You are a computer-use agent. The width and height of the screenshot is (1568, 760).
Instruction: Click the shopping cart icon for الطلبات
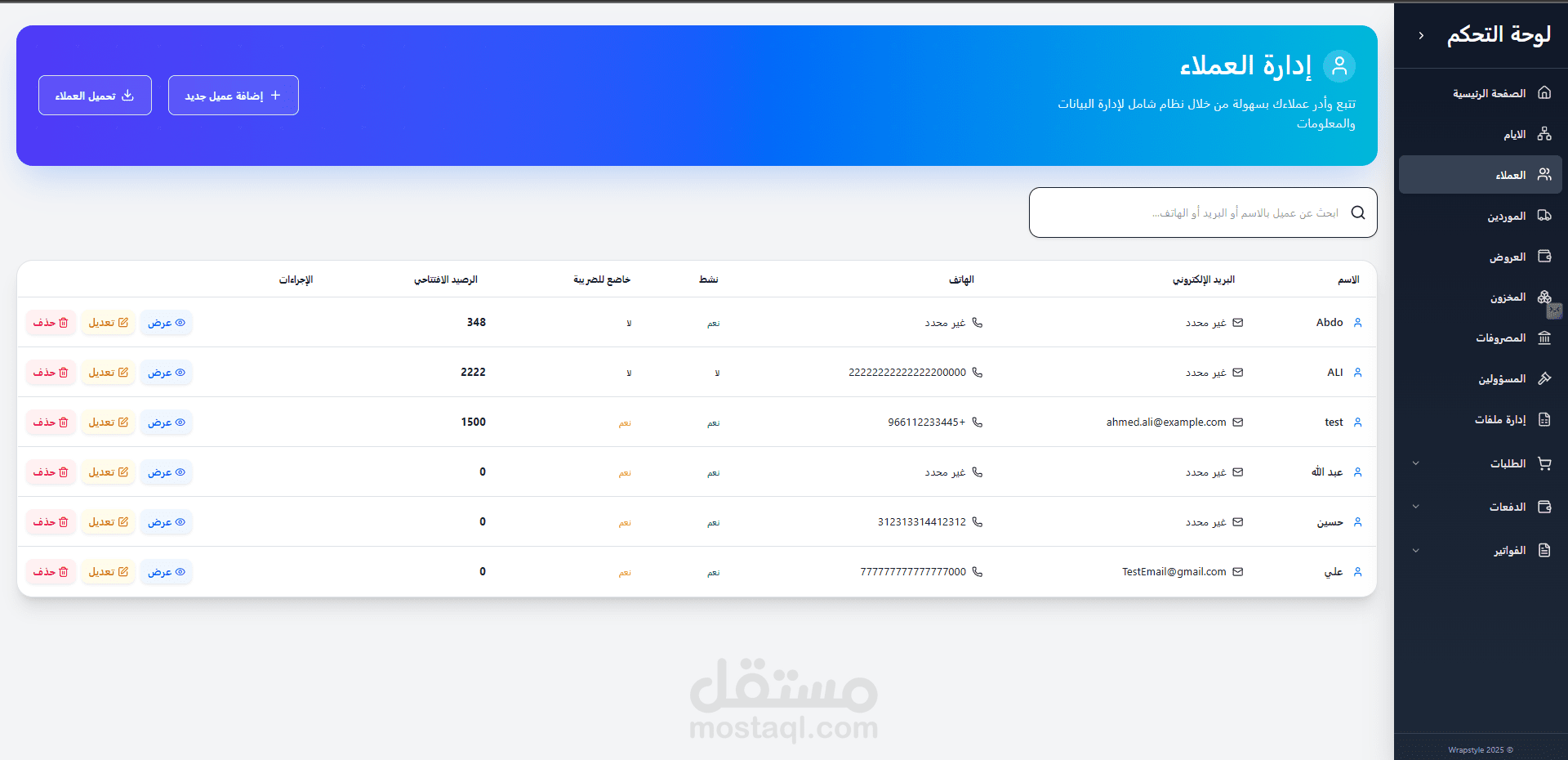(x=1544, y=463)
